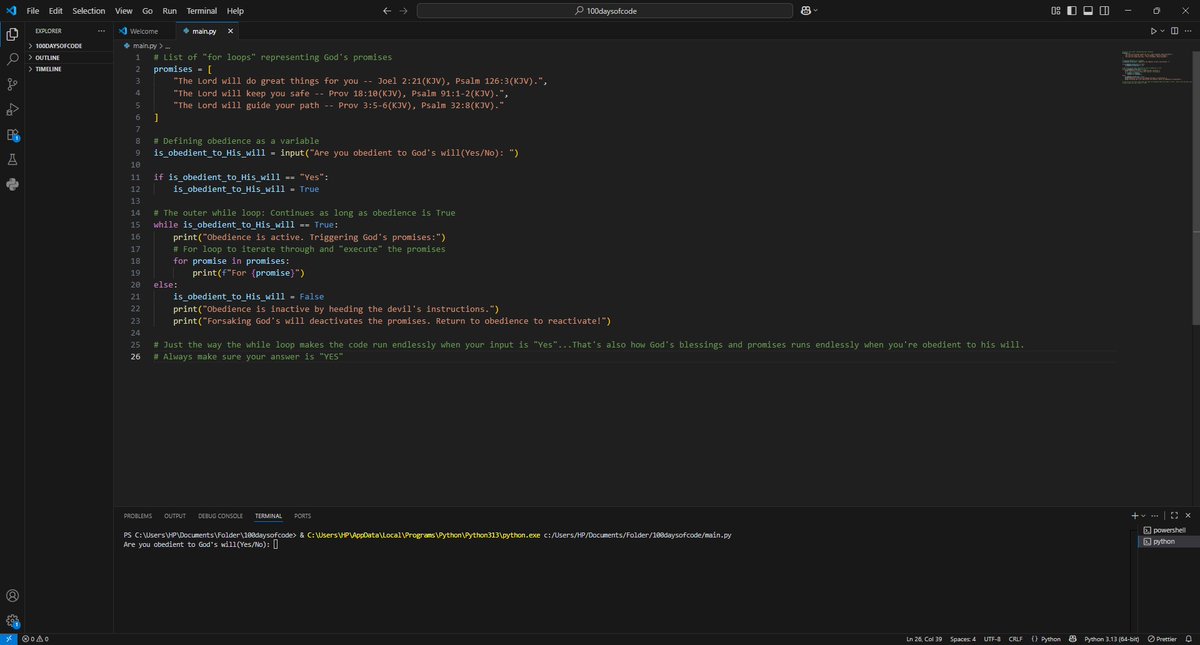This screenshot has width=1200, height=645.
Task: Open the Accounts menu icon
Action: click(x=12, y=596)
